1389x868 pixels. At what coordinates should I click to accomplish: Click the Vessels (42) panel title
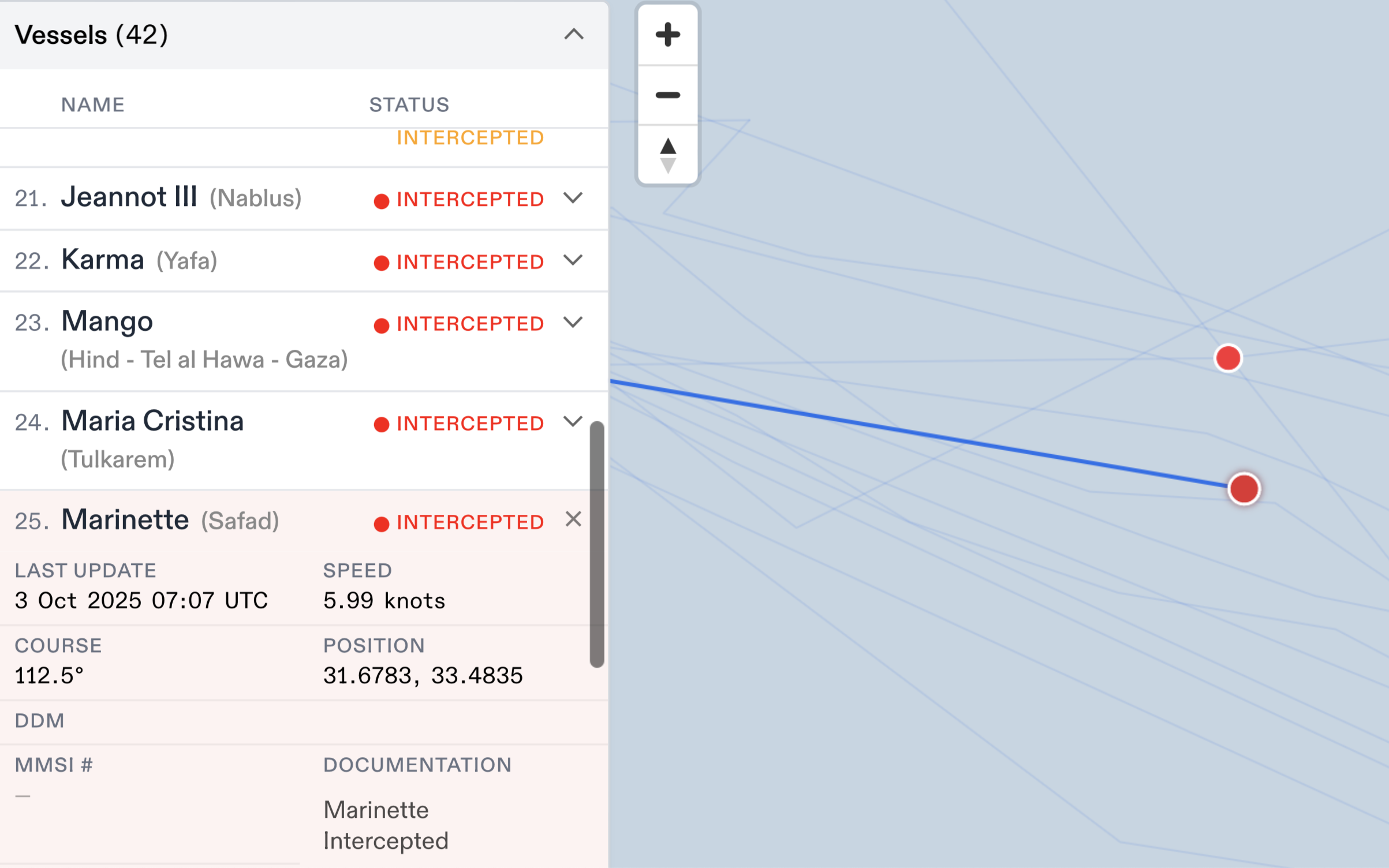point(91,35)
